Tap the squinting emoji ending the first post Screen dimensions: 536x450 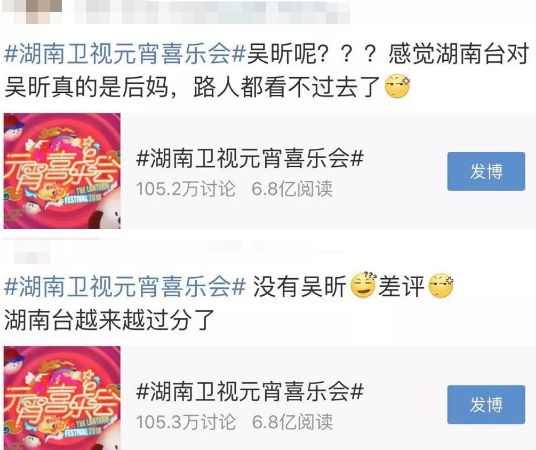(x=398, y=87)
